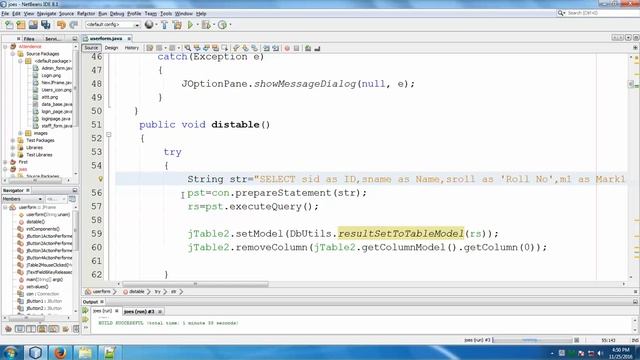Click the red Start Macro Recording icon
The width and height of the screenshot is (640, 360).
[287, 48]
